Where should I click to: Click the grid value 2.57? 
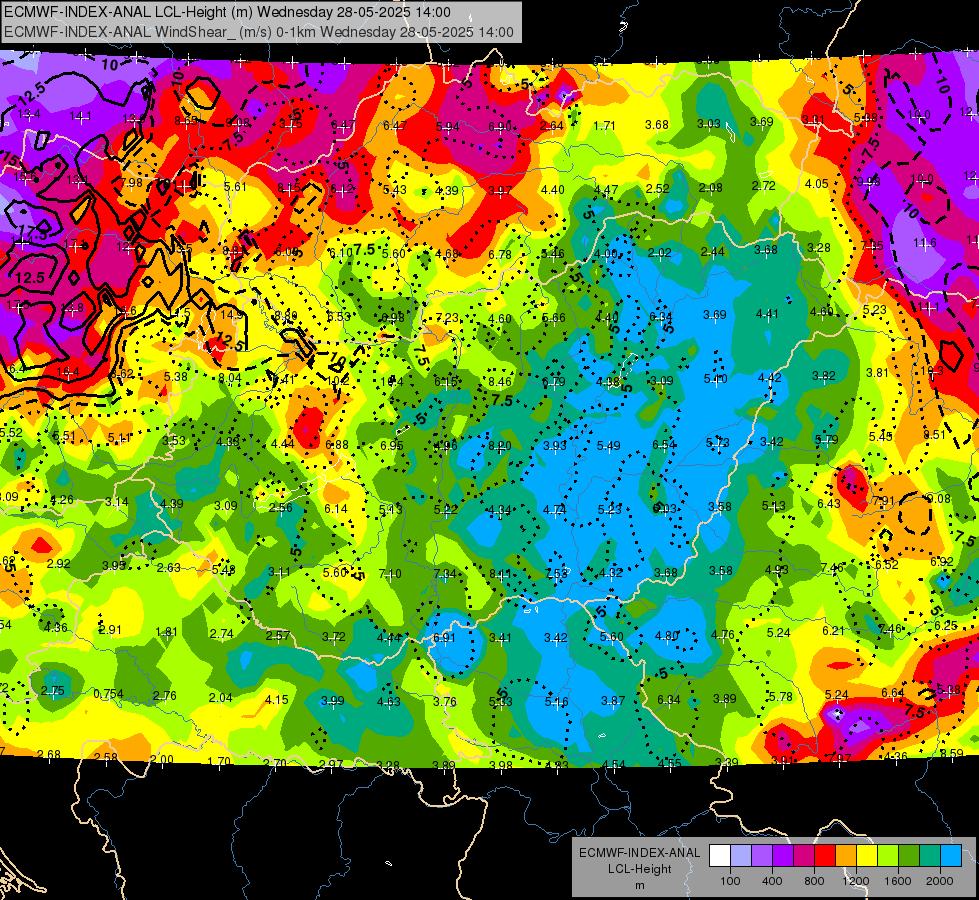(x=278, y=635)
